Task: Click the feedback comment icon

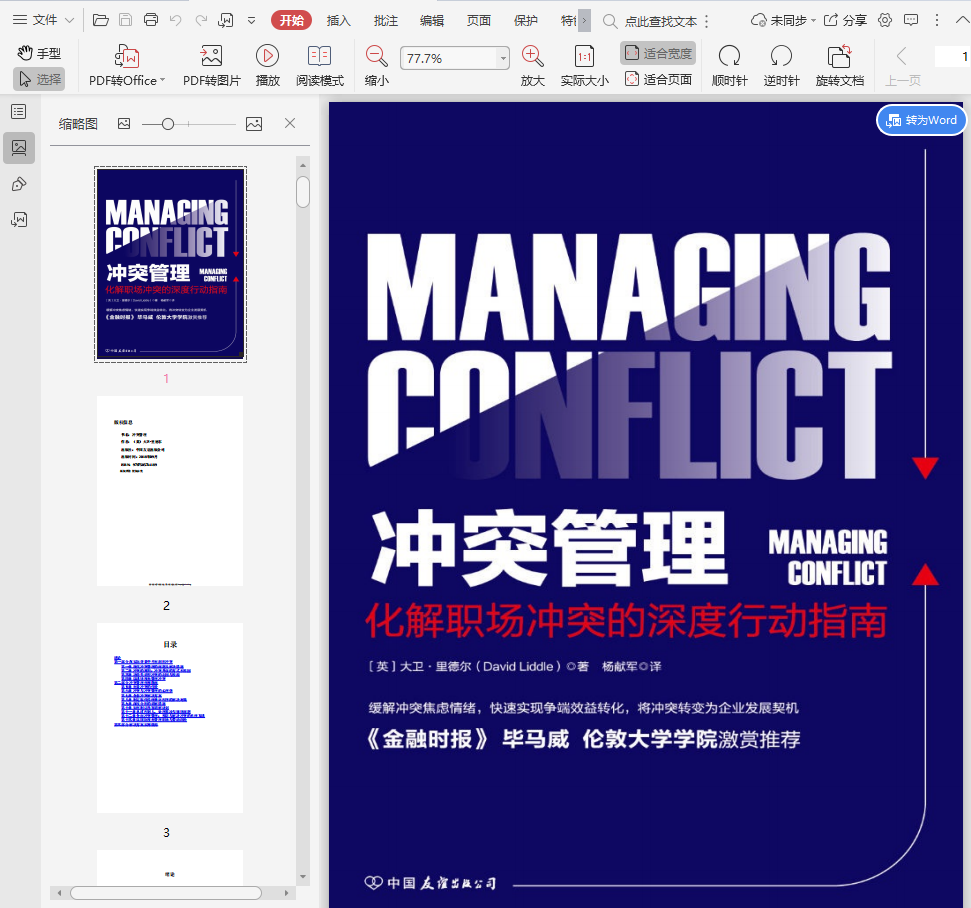Action: 911,20
